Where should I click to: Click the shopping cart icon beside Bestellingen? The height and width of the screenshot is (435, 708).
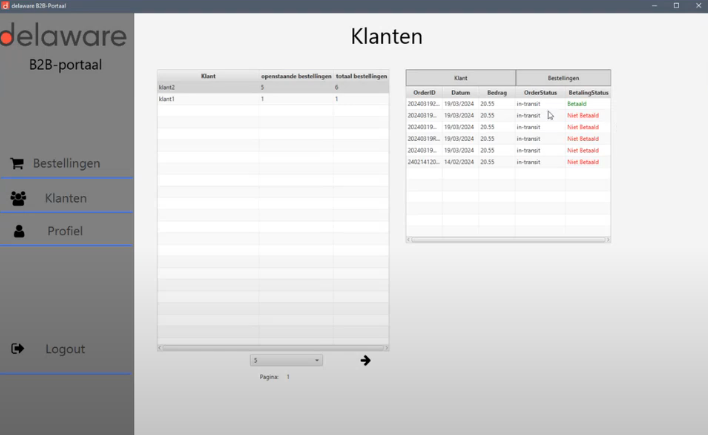(x=17, y=163)
